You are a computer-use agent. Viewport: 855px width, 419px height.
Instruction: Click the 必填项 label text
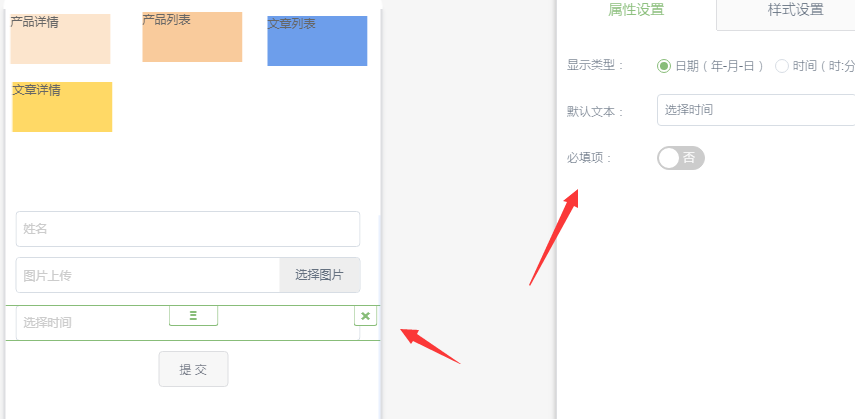pyautogui.click(x=589, y=158)
